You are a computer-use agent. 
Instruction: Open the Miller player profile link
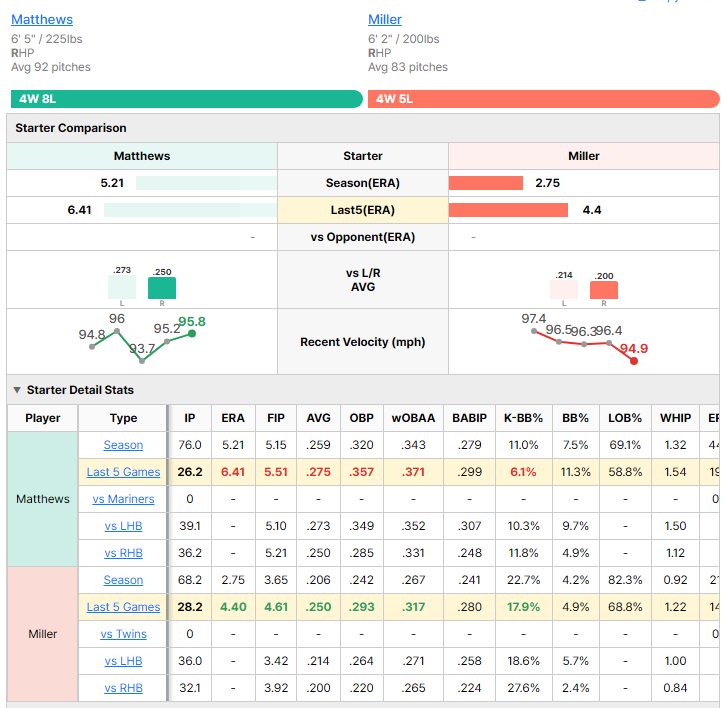coord(385,19)
